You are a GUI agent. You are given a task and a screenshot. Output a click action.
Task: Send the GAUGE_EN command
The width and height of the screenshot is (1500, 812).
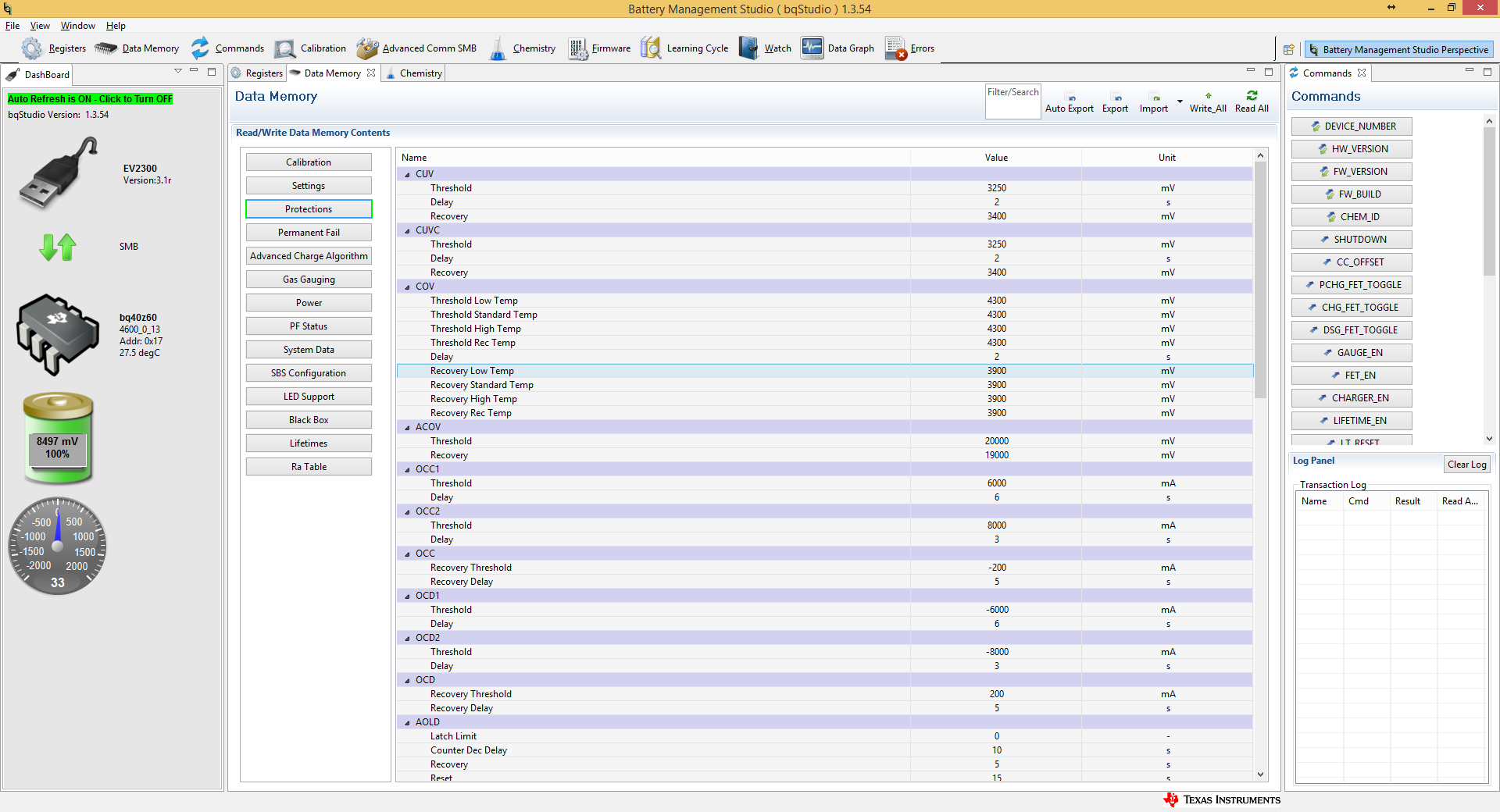[1352, 353]
